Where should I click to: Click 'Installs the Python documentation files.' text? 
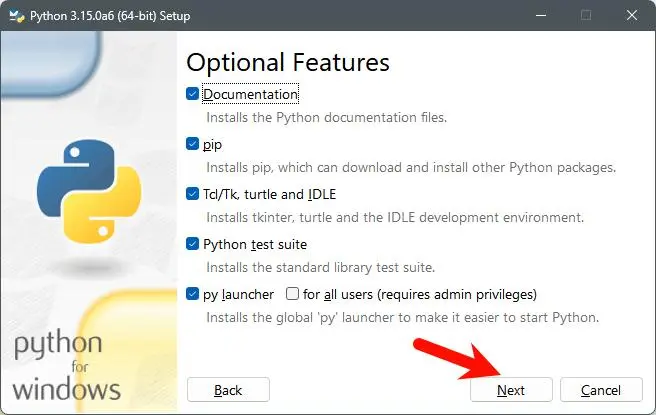click(326, 118)
